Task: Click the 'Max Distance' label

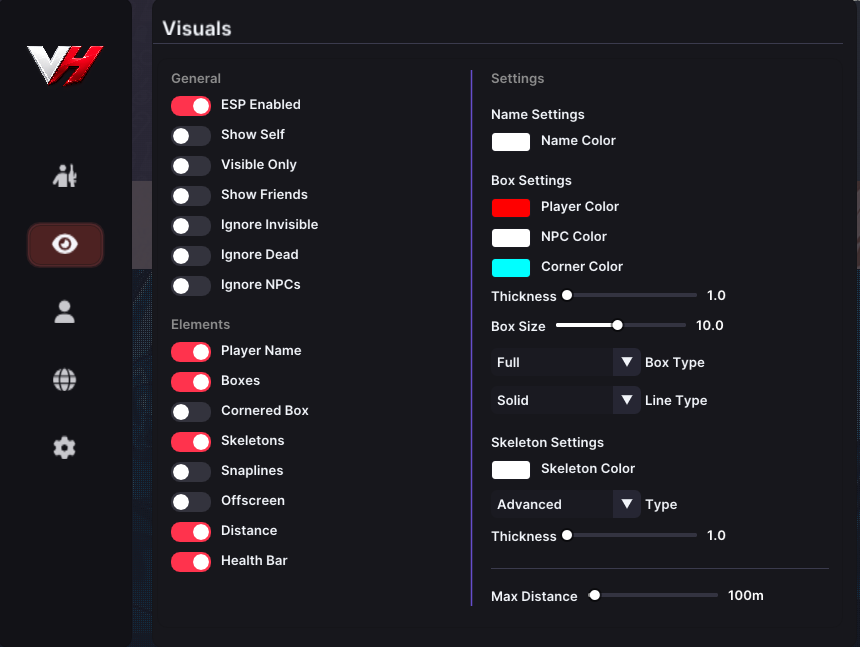Action: [534, 596]
